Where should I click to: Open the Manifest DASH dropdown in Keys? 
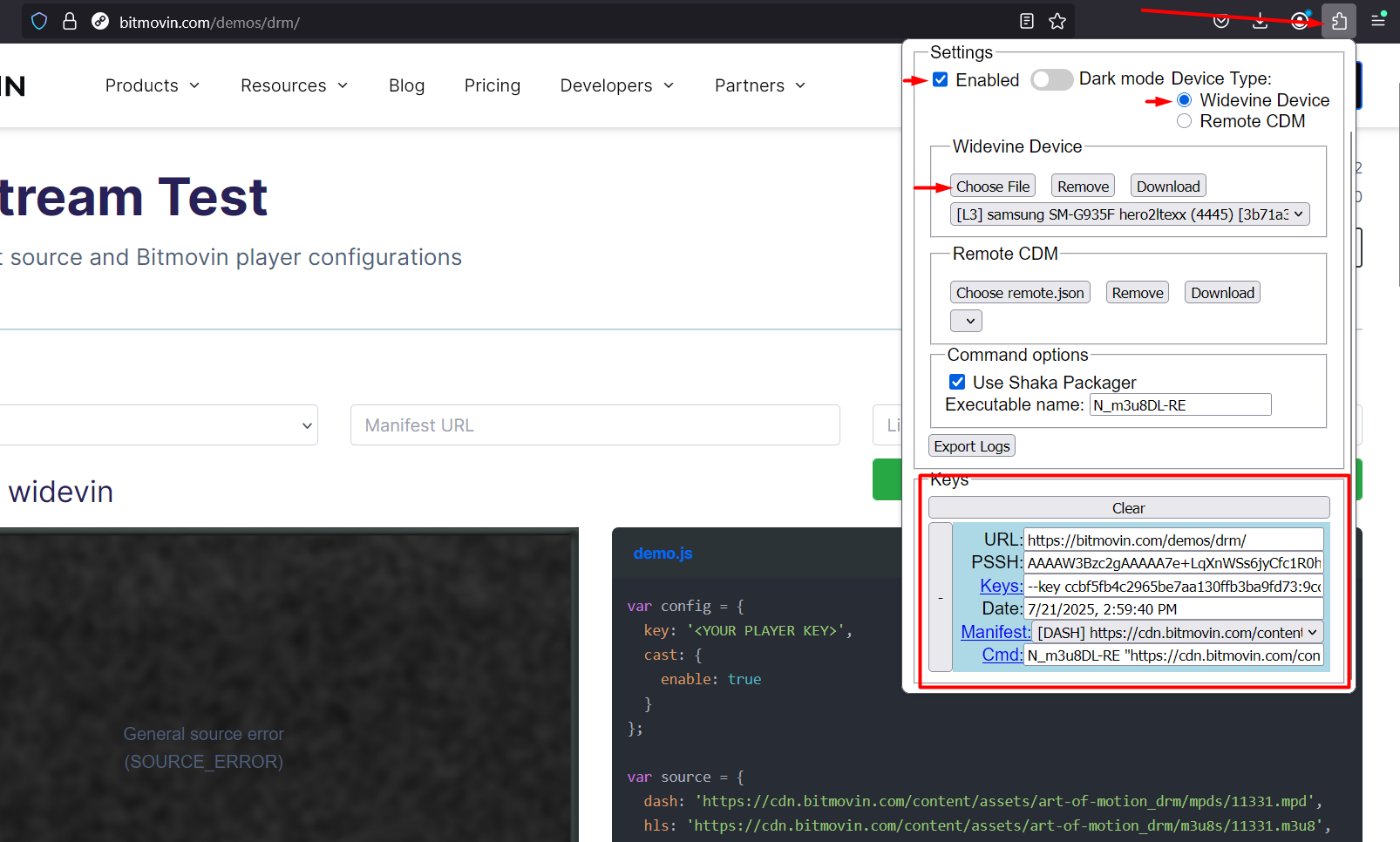(x=1178, y=632)
